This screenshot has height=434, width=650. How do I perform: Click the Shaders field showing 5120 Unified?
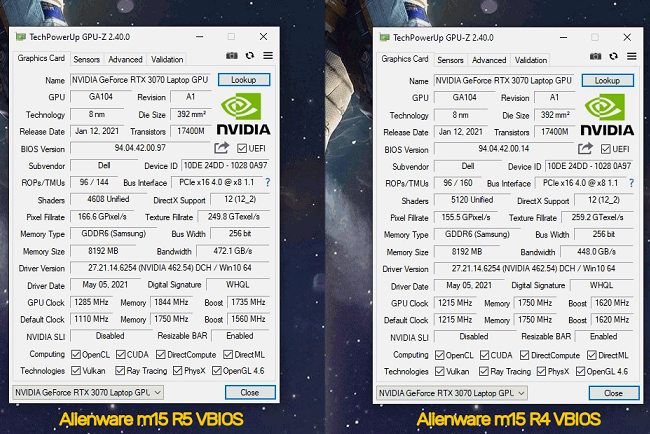click(x=472, y=200)
